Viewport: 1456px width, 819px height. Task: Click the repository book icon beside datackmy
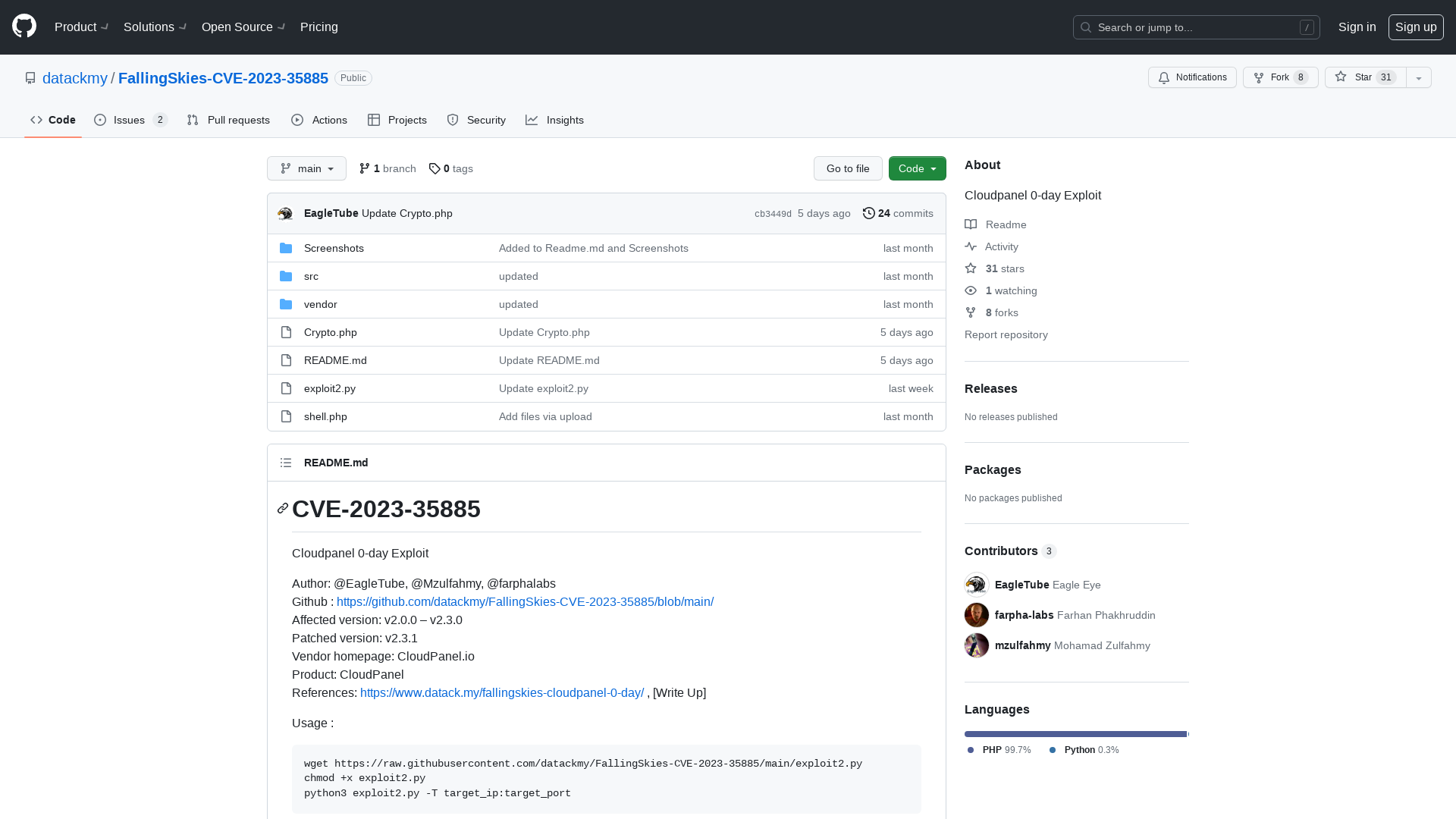click(x=30, y=78)
